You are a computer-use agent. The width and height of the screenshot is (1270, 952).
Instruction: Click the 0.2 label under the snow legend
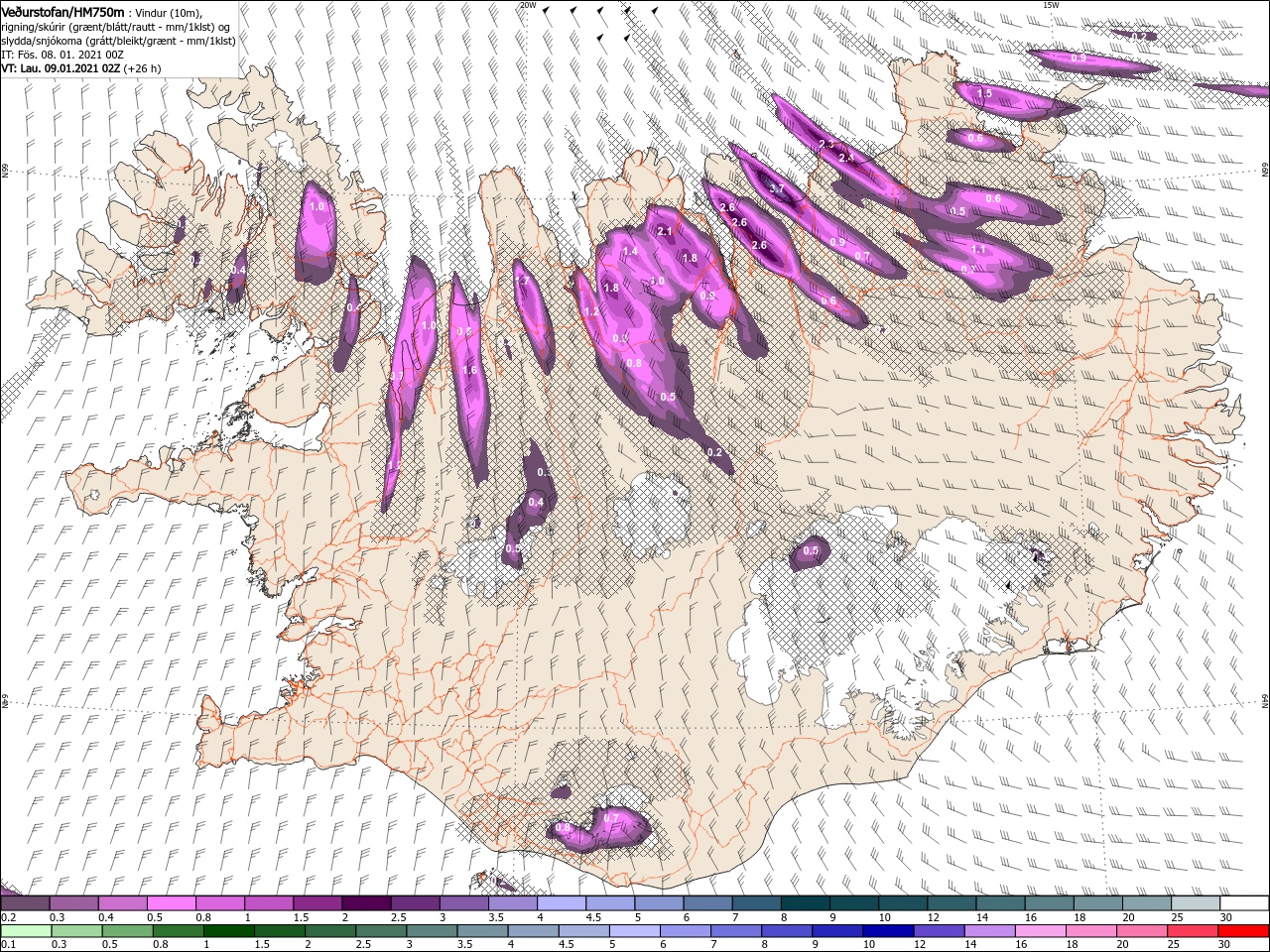8,917
